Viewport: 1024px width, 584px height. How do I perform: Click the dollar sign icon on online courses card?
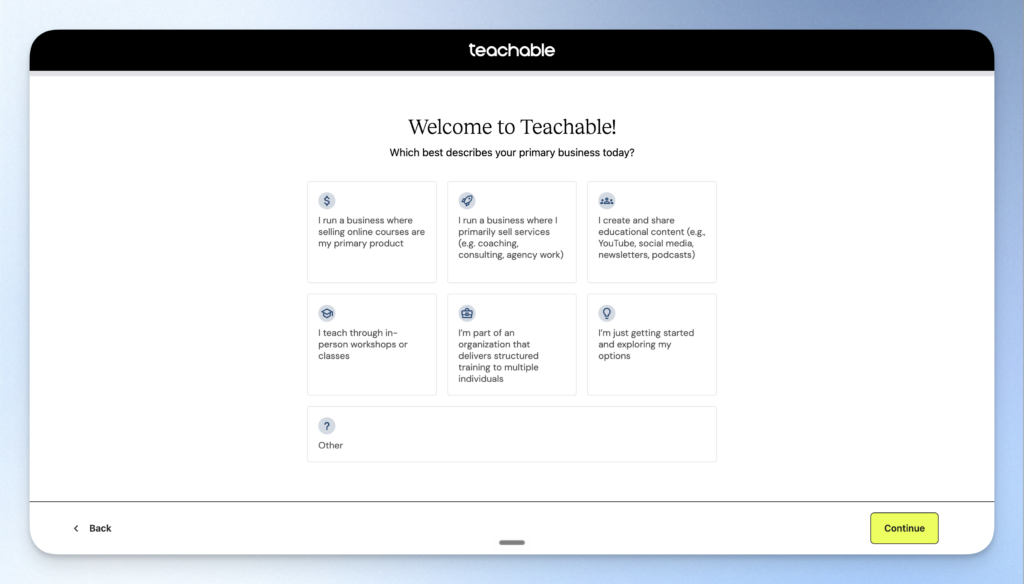point(327,201)
